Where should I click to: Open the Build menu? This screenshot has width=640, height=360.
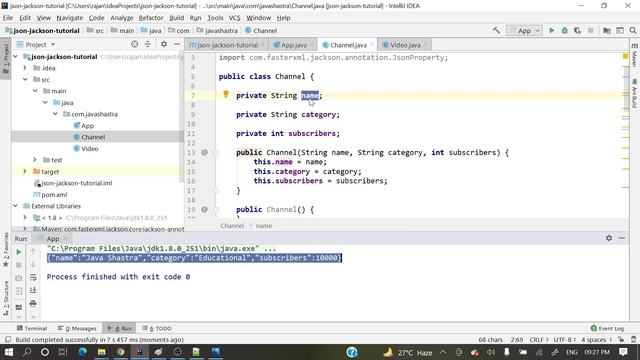pos(176,18)
